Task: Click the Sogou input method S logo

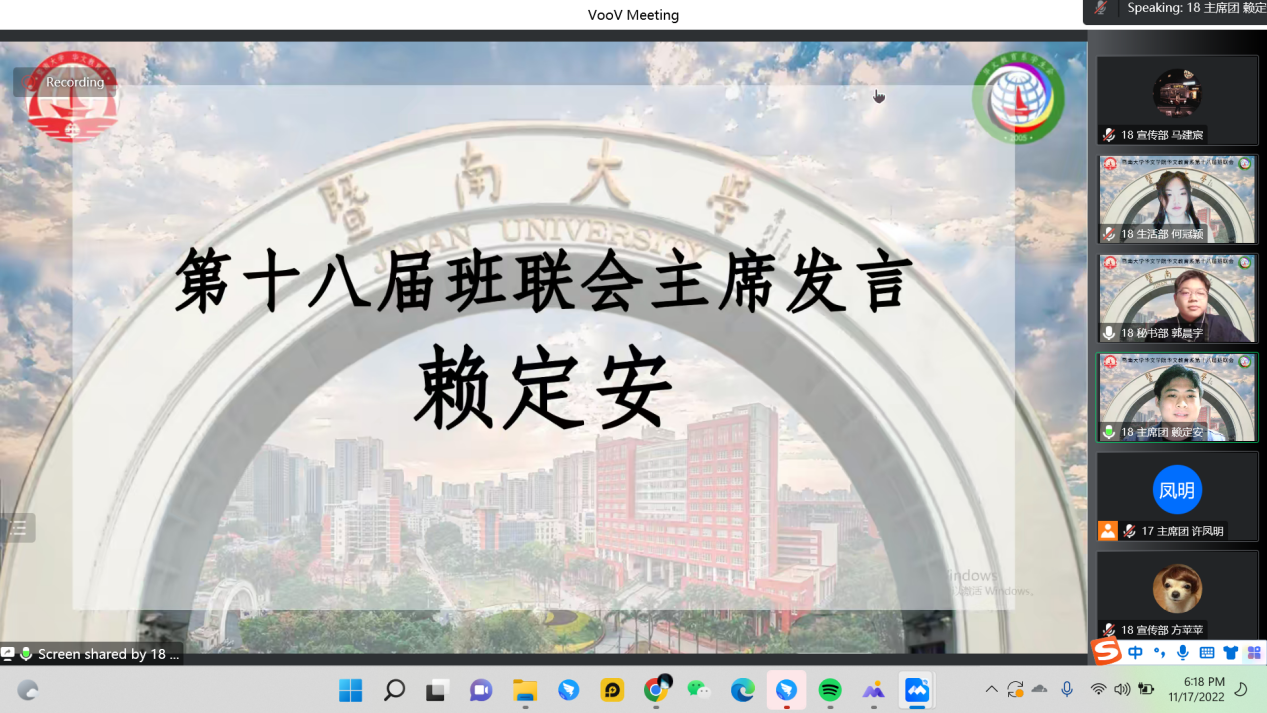Action: 1106,652
